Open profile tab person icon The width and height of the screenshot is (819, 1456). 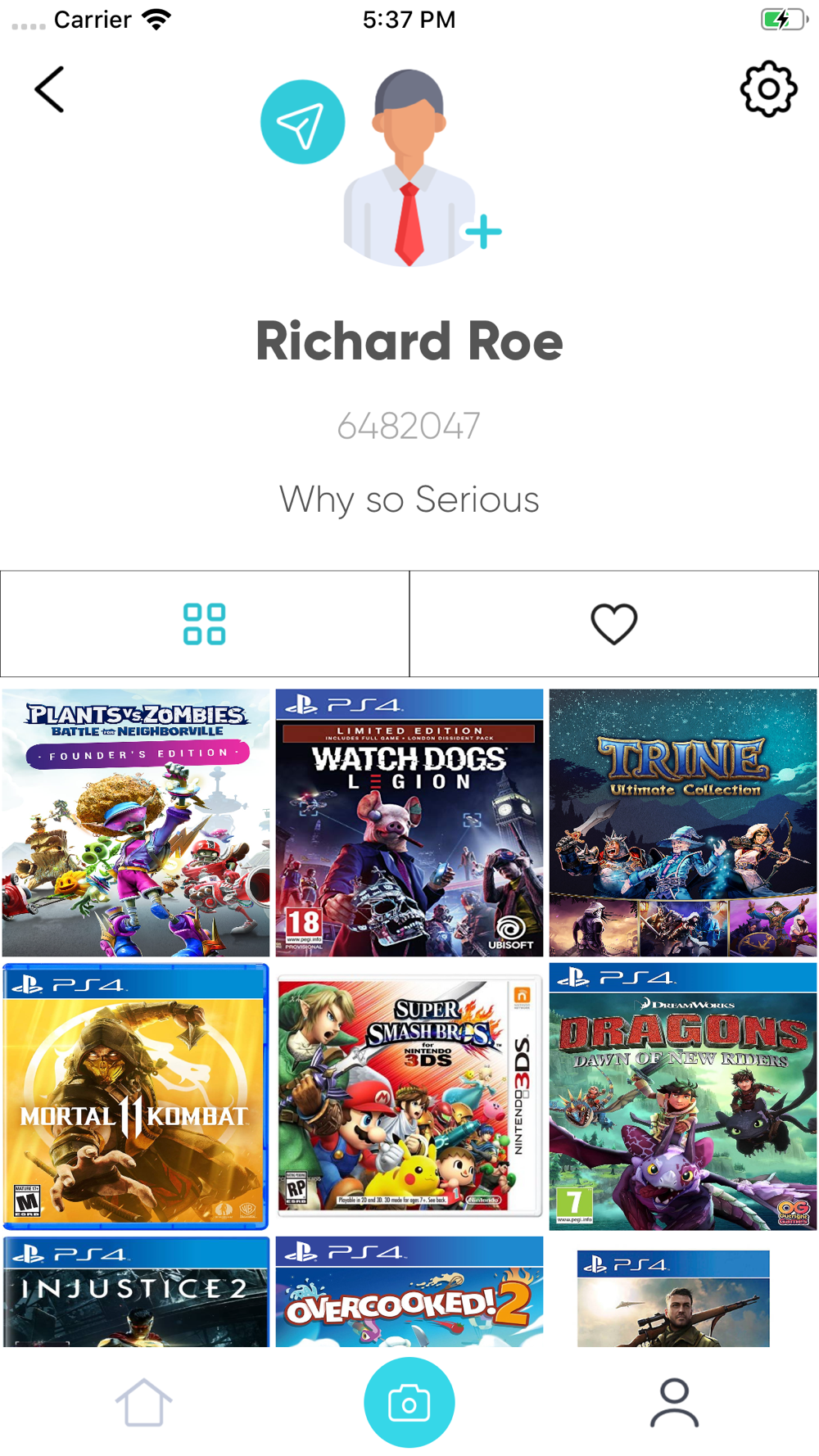point(675,1403)
